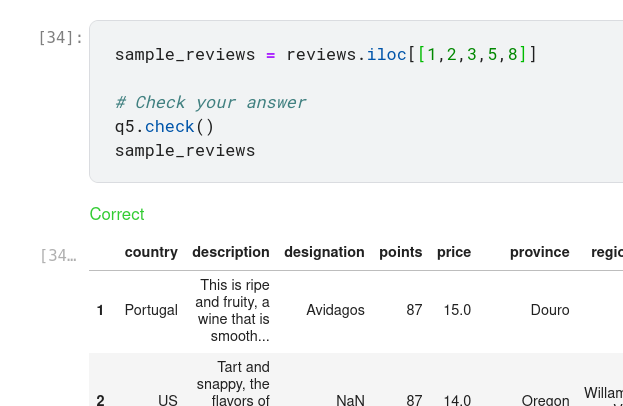This screenshot has height=406, width=623.
Task: Click the 'price' column header
Action: [453, 252]
